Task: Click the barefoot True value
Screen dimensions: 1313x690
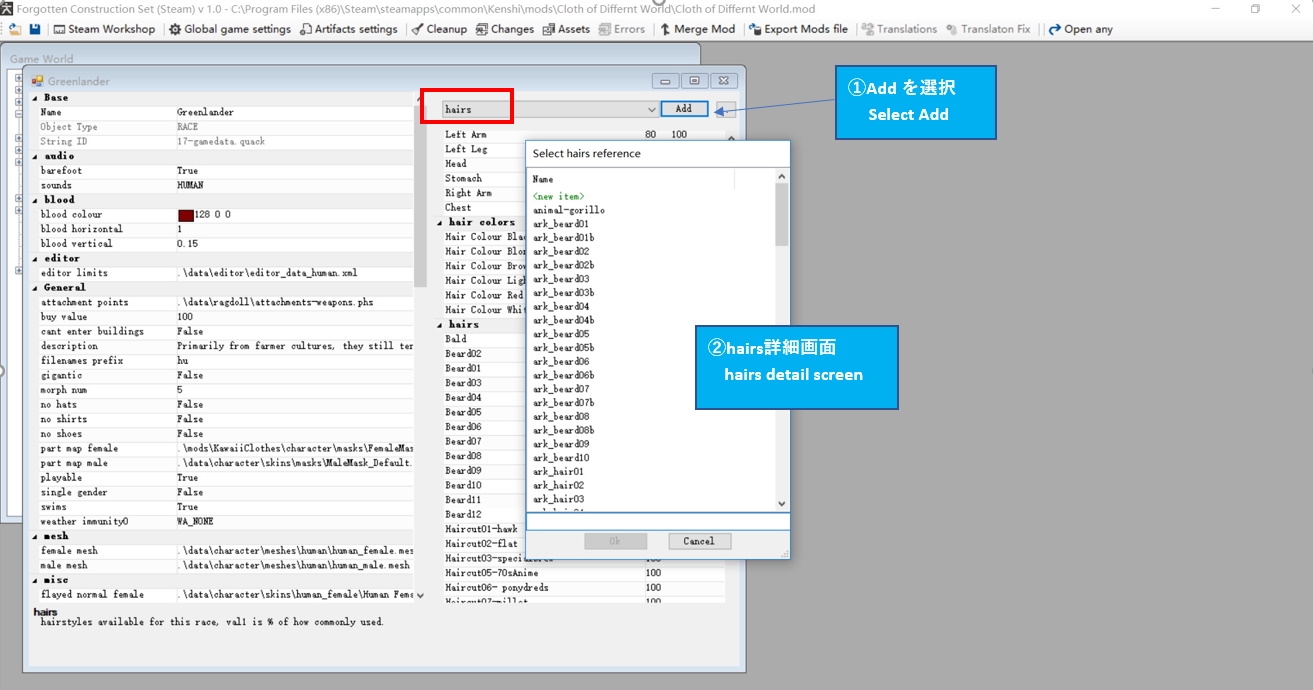Action: point(188,171)
